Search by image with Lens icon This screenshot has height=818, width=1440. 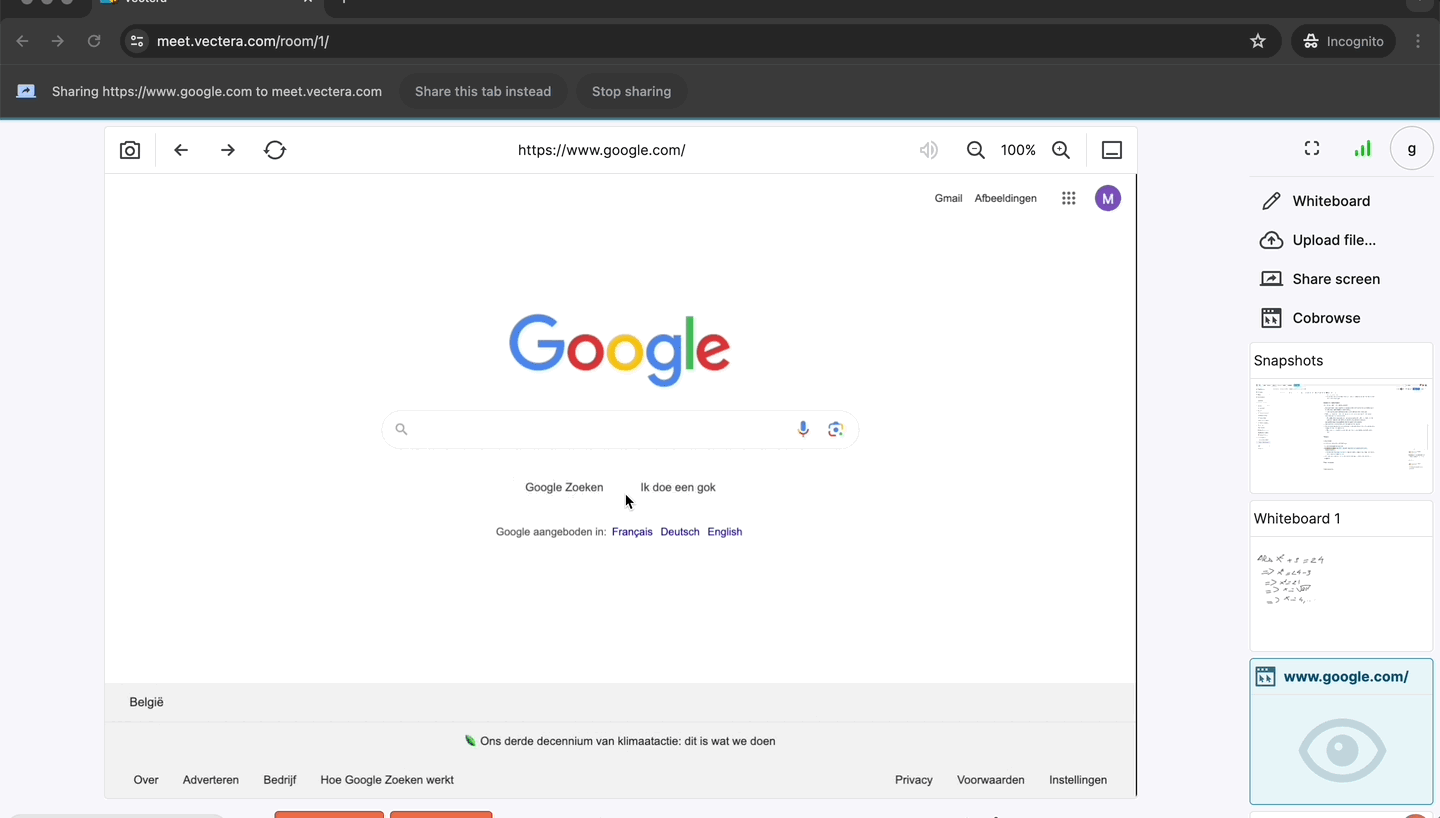[835, 429]
